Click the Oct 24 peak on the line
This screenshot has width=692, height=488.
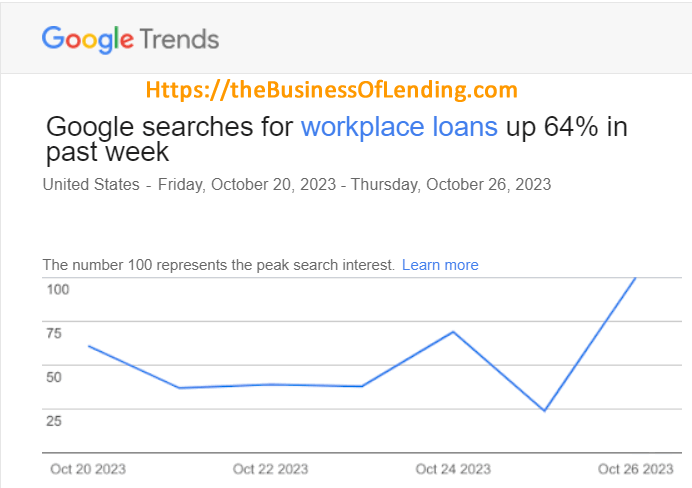(x=453, y=332)
